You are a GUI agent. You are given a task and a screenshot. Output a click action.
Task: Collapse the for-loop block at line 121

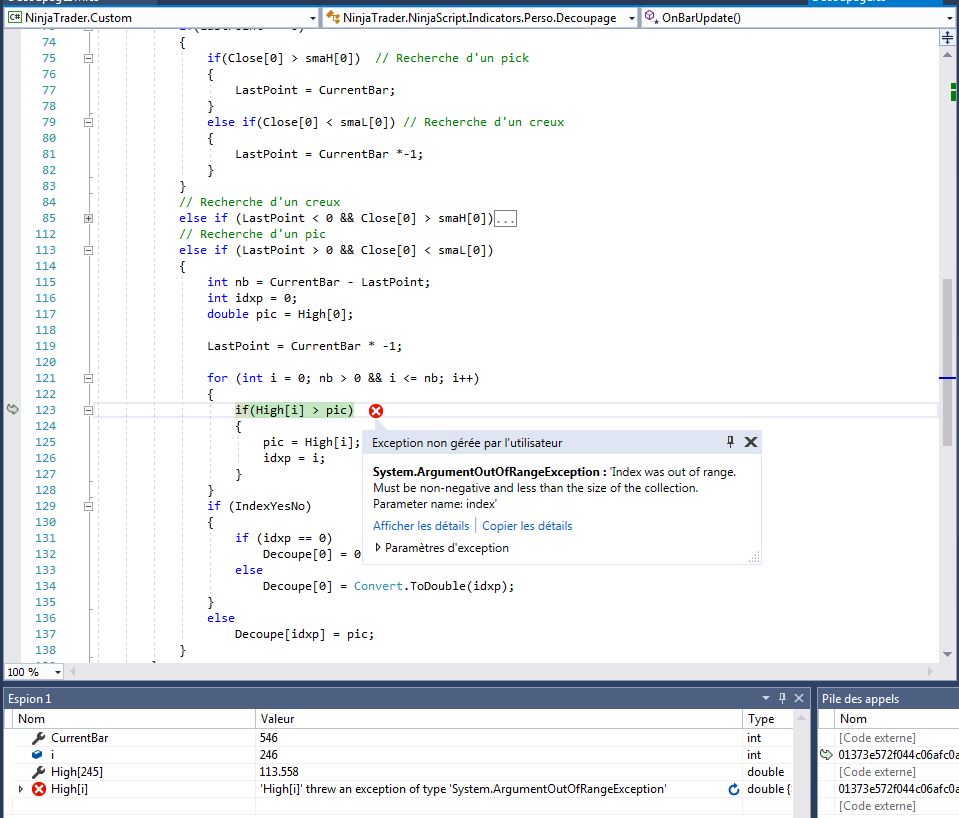point(88,378)
